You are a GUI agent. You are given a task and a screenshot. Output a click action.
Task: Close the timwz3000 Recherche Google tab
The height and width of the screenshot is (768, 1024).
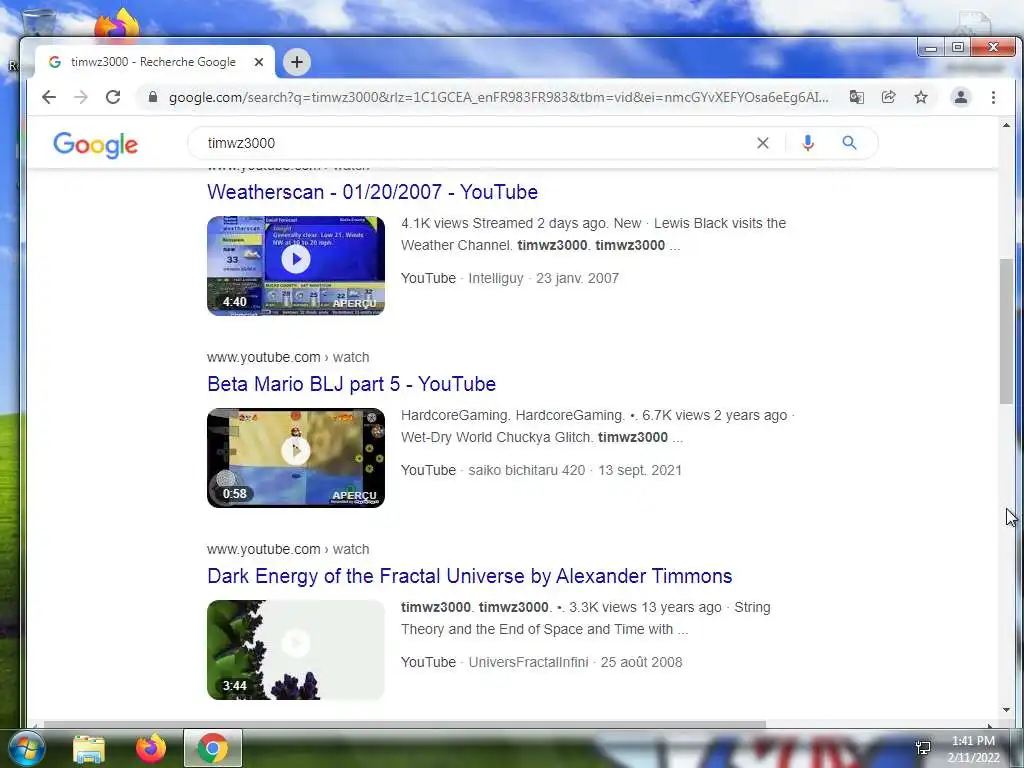[259, 62]
